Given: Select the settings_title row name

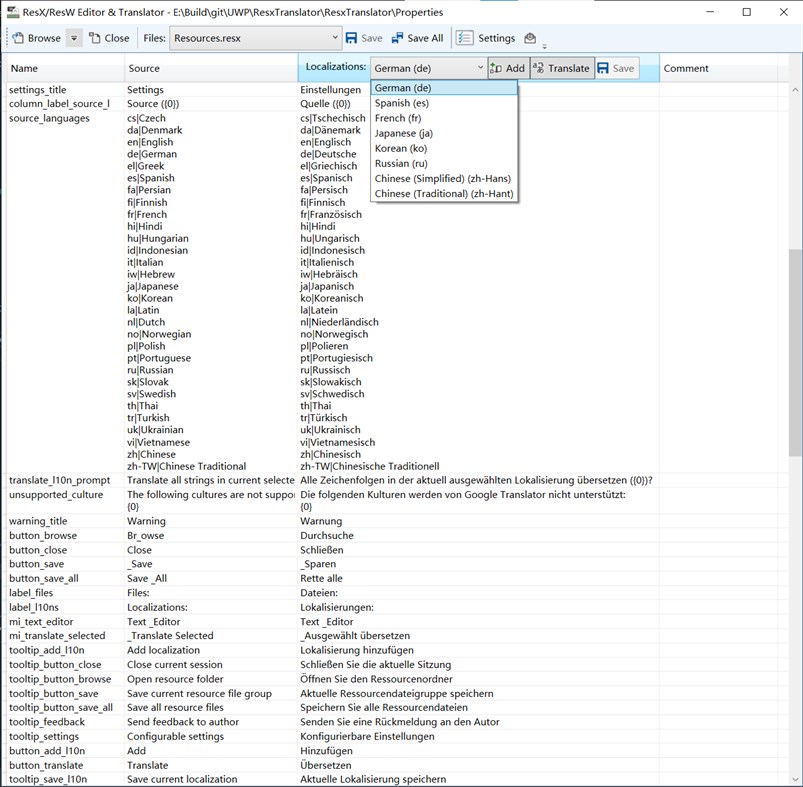Looking at the screenshot, I should pyautogui.click(x=35, y=89).
